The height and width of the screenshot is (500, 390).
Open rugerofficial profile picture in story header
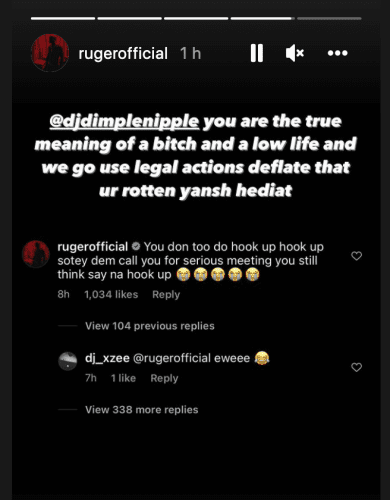[50, 53]
